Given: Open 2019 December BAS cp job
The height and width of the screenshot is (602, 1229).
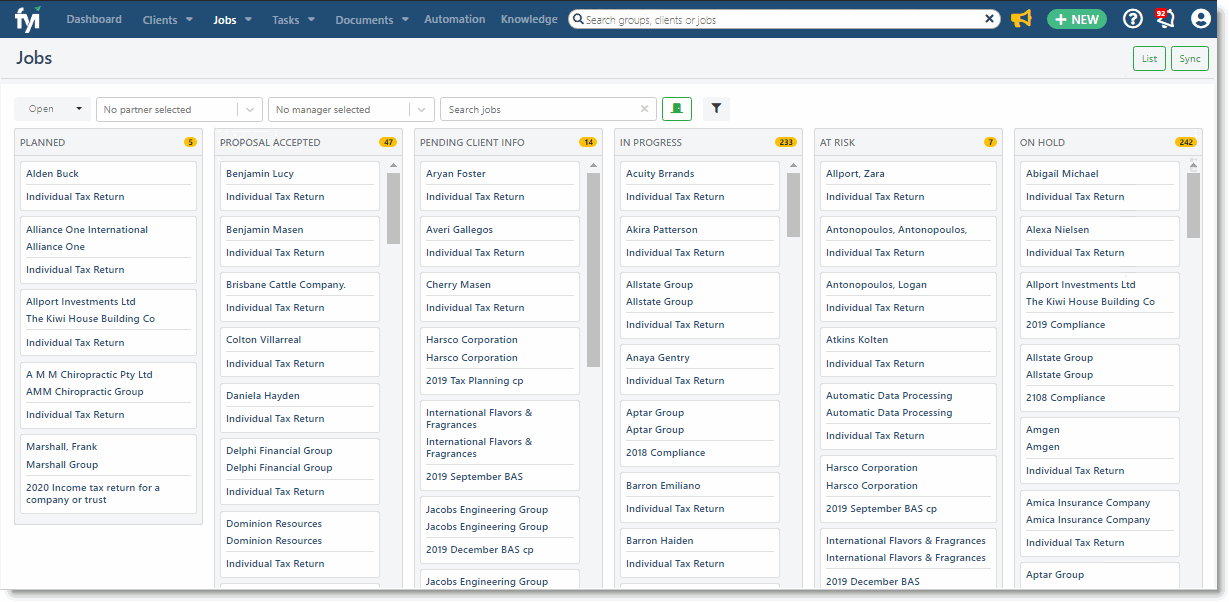Looking at the screenshot, I should click(480, 549).
